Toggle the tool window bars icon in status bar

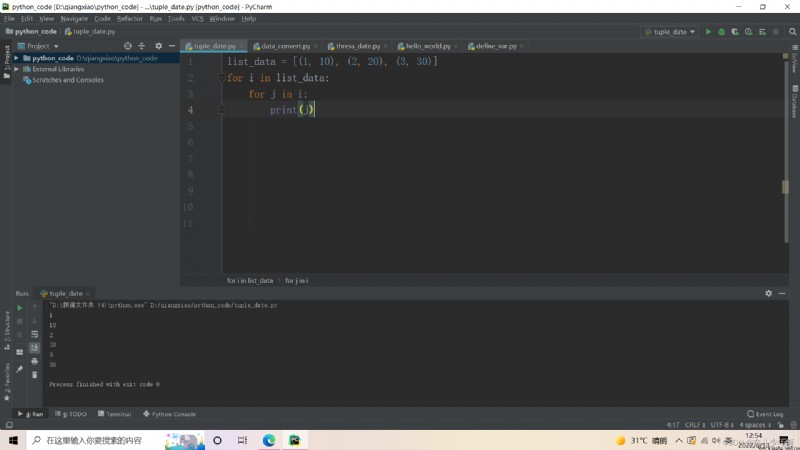point(9,425)
